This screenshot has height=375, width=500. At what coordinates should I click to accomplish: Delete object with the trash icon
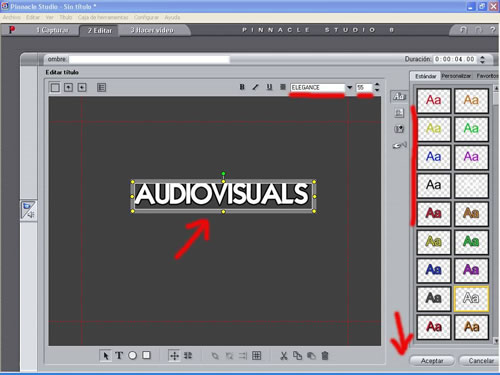(x=325, y=356)
